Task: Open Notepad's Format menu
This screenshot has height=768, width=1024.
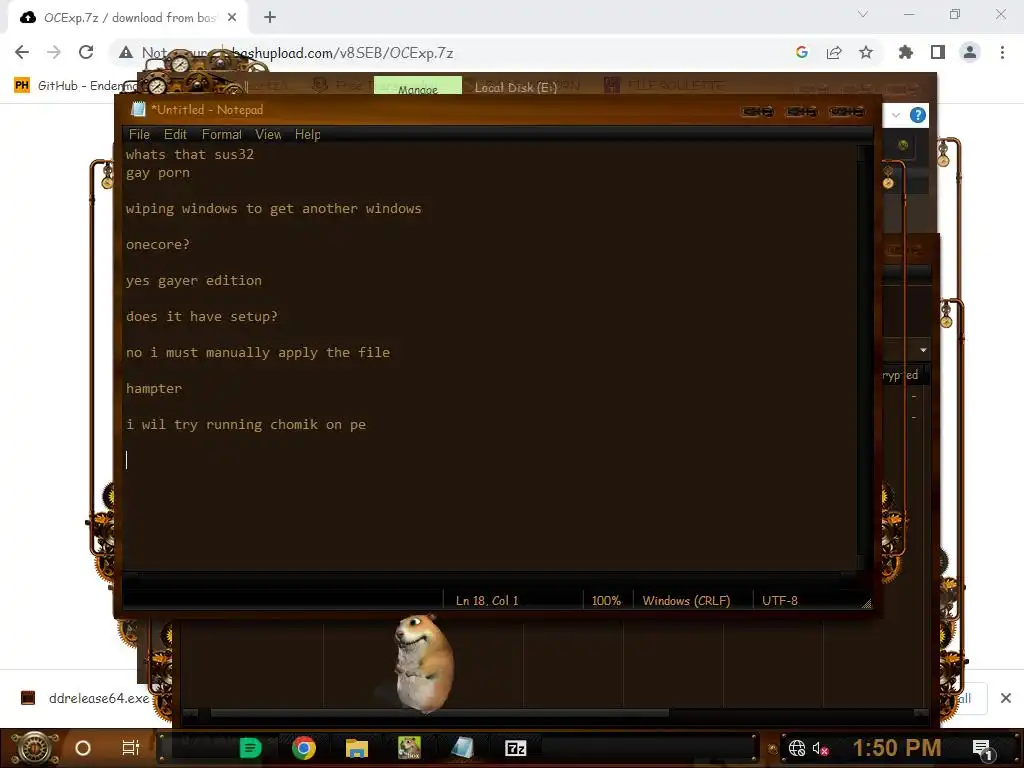Action: coord(221,135)
